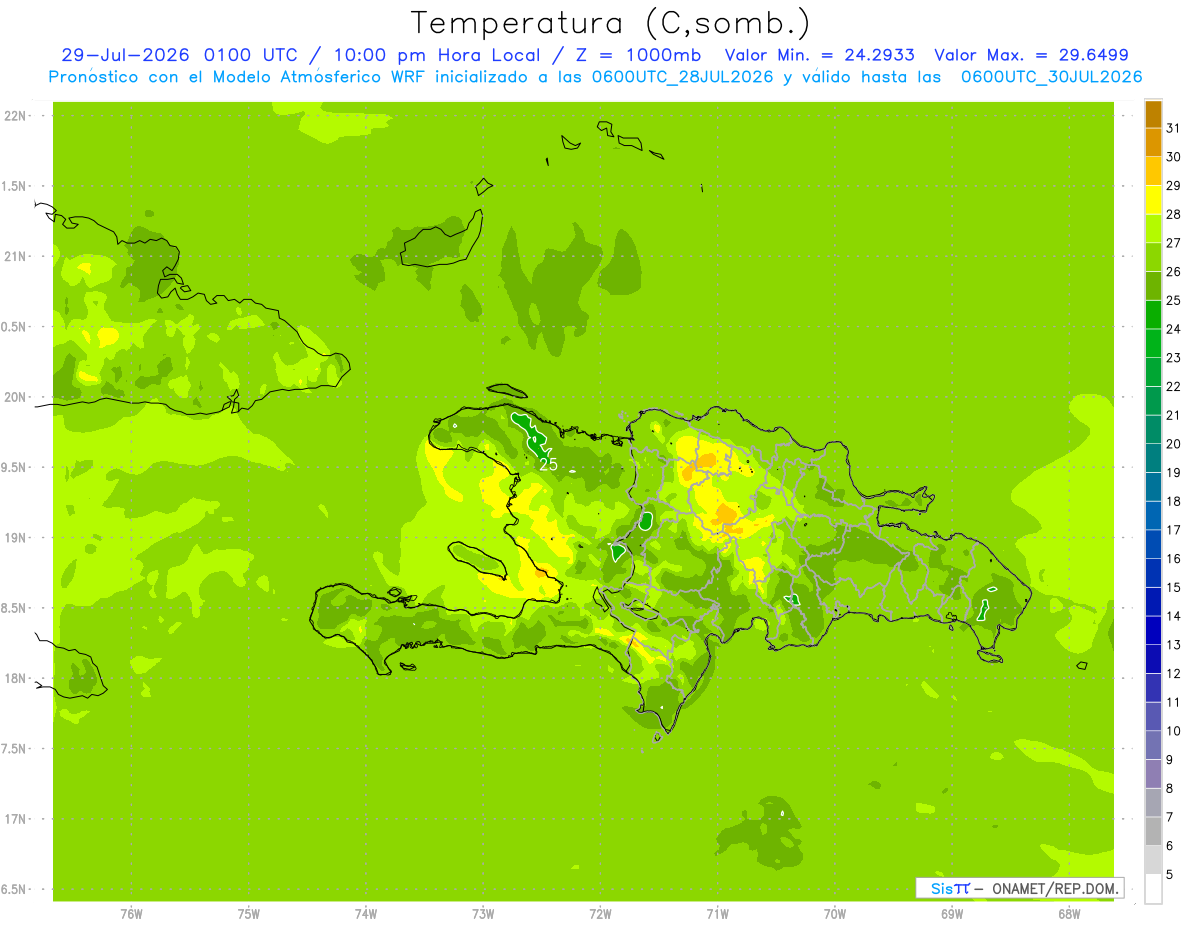Click the legend value "5"
The width and height of the screenshot is (1200, 927).
click(x=1170, y=874)
